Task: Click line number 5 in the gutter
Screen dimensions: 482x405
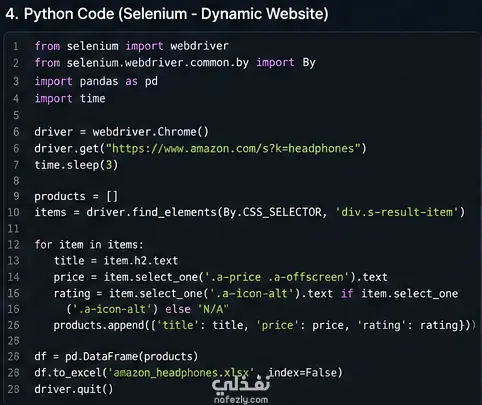Action: (16, 115)
